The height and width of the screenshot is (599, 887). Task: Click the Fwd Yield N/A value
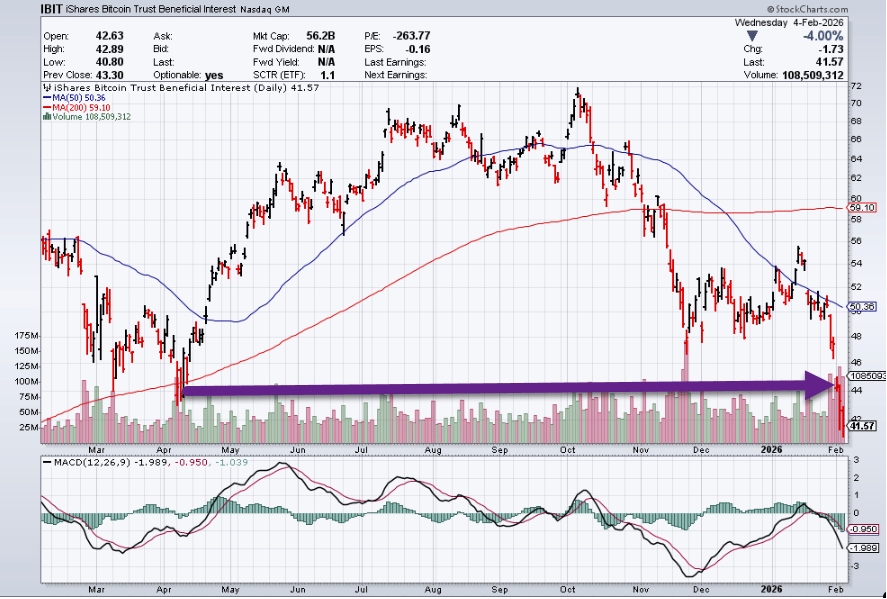(326, 62)
